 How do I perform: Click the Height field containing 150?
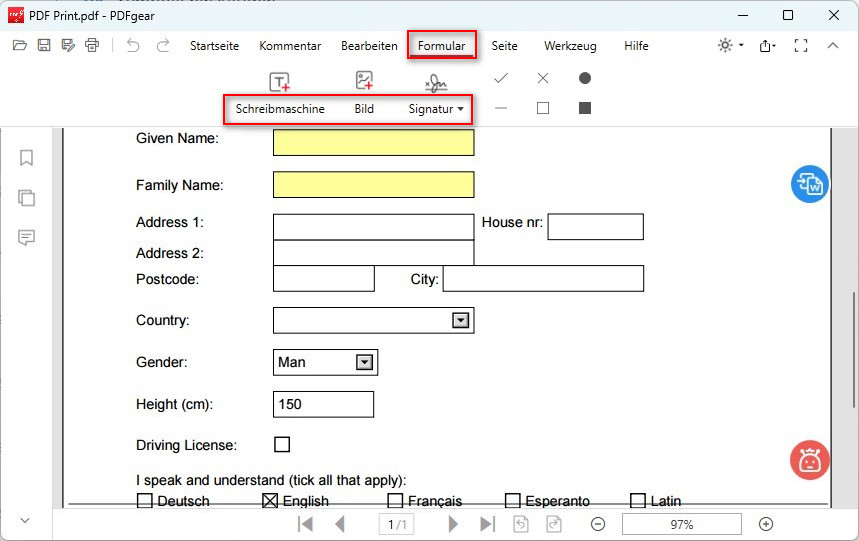[x=323, y=404]
